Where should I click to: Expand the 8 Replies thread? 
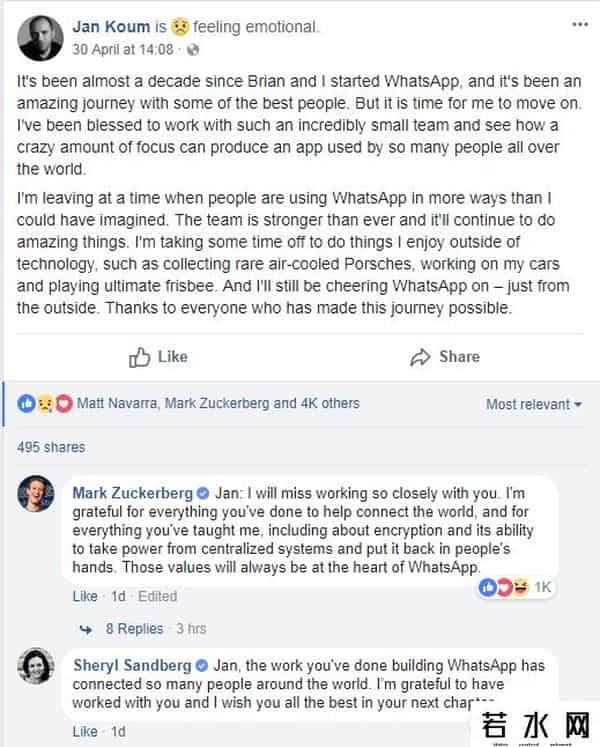[134, 629]
